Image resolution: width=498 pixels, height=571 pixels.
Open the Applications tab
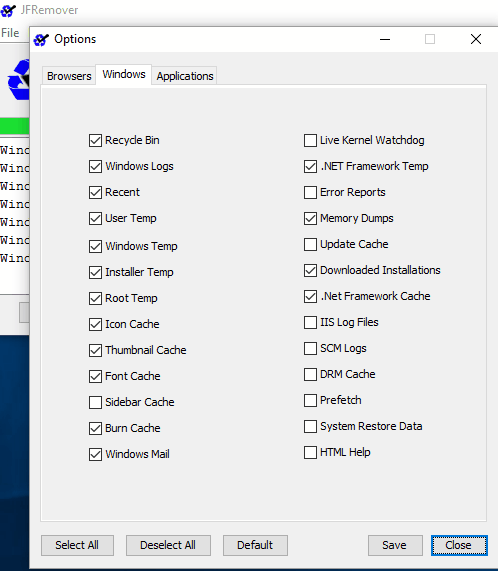185,76
